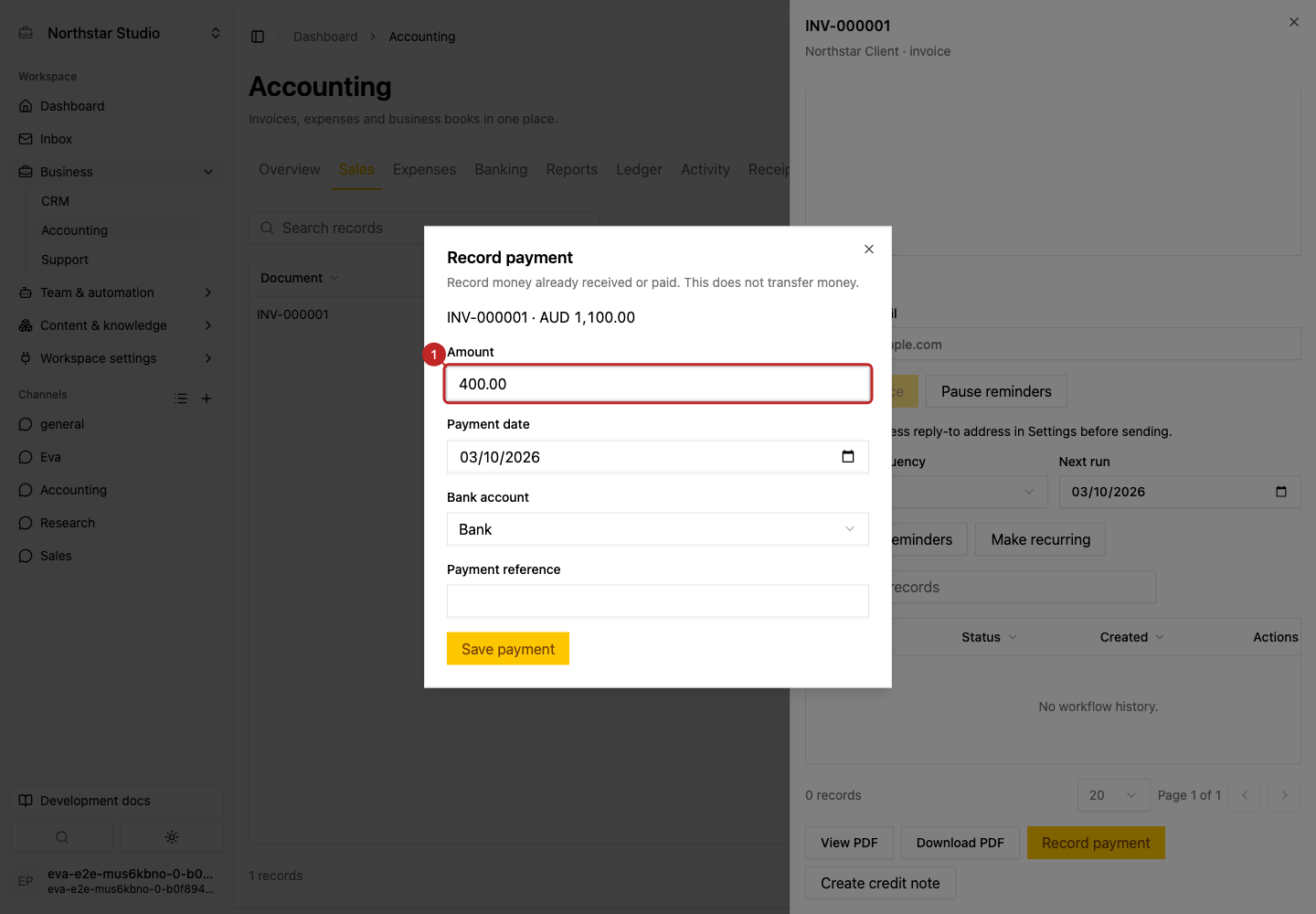Add a new channel with plus icon

[x=207, y=399]
